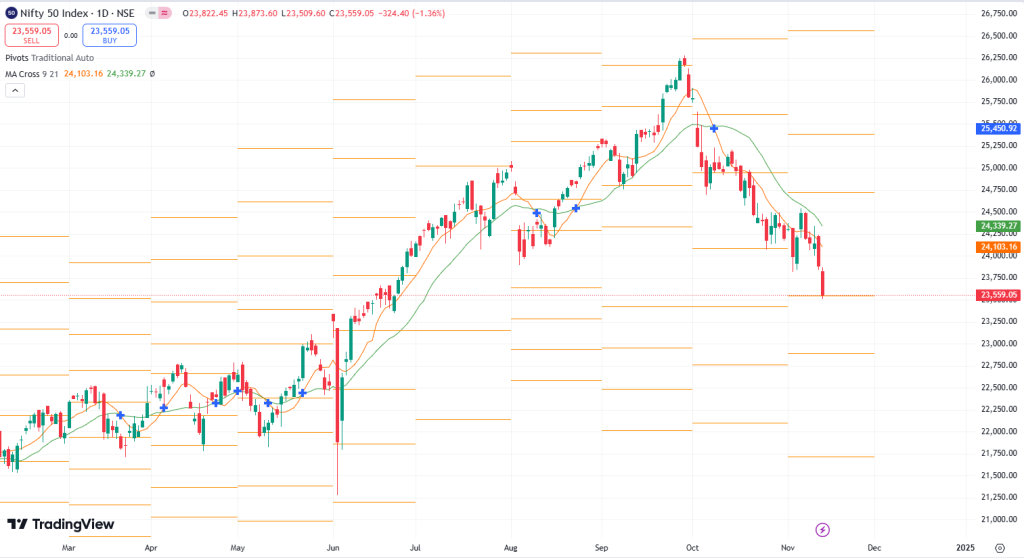Screen dimensions: 1024x558
Task: Click the MA Cross empty-value symbol
Action: (152, 74)
